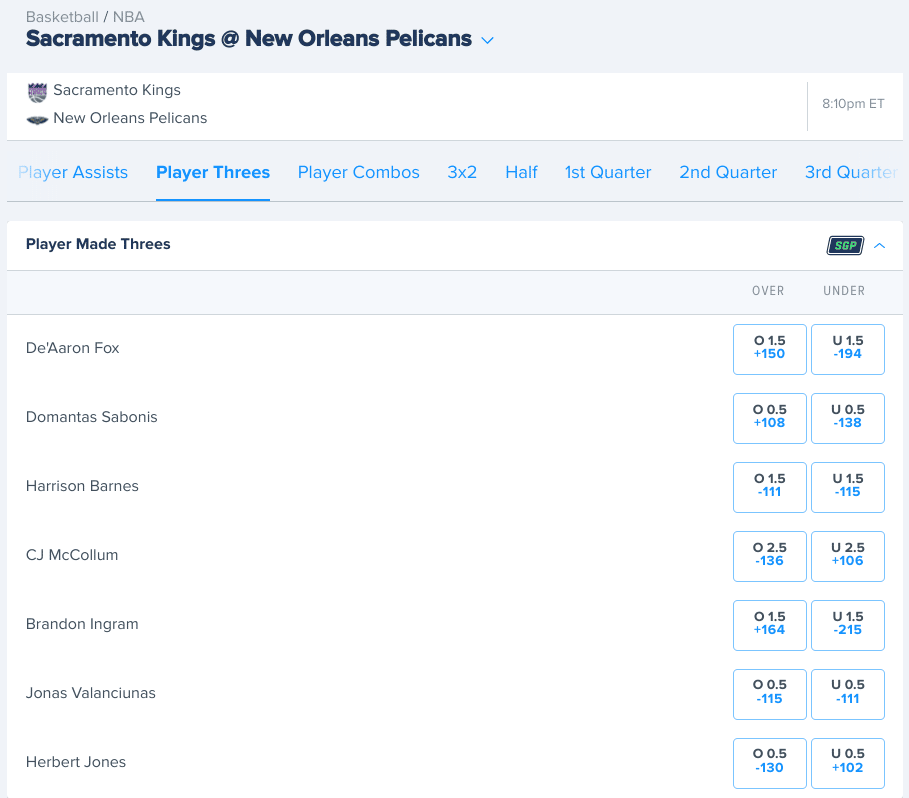Select Jonas Valanciunas over 0.5 -115
This screenshot has height=798, width=909.
[x=770, y=694]
